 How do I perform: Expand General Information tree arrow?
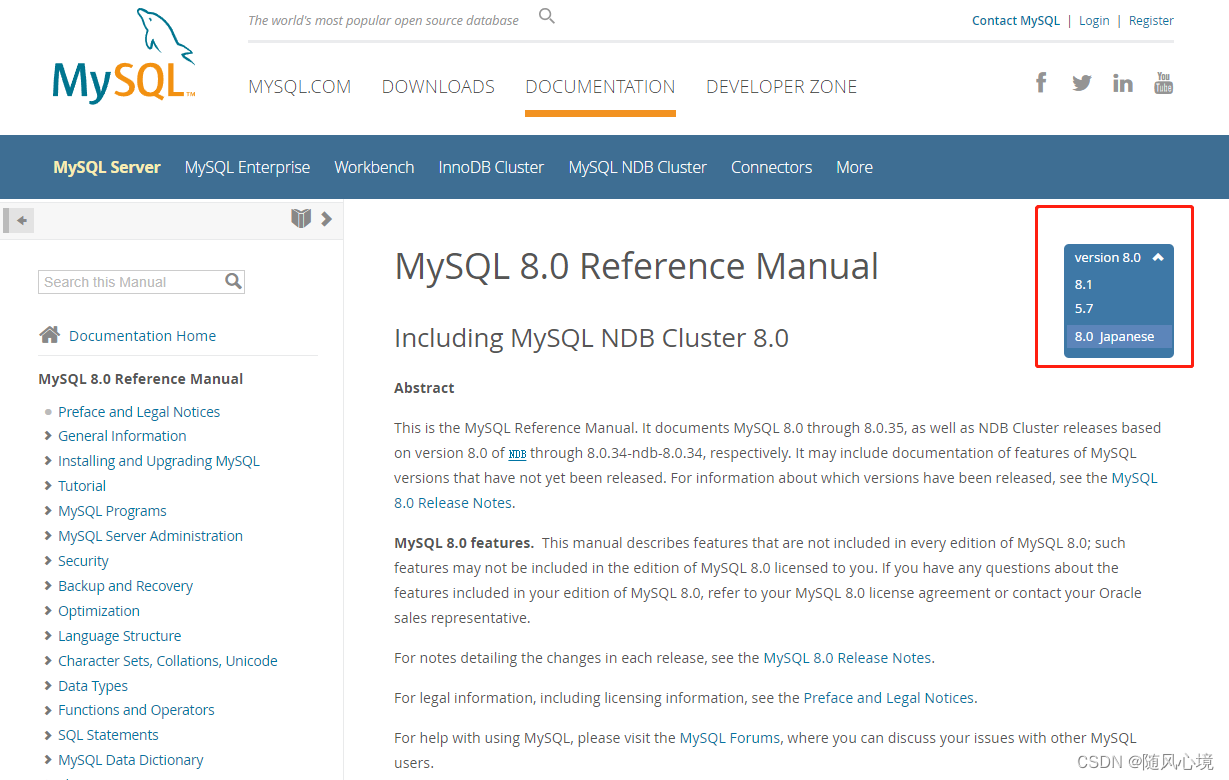coord(48,435)
